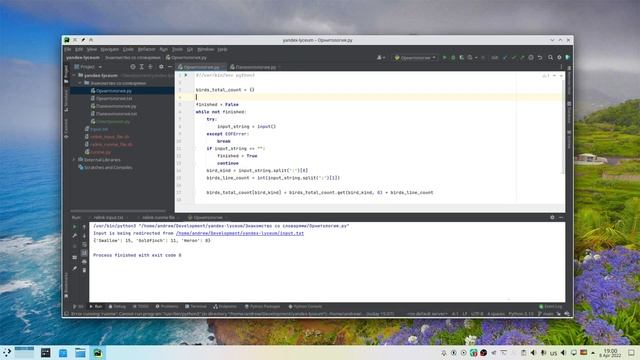This screenshot has width=640, height=360.
Task: Click the user account icon in toolbar
Action: [380, 58]
